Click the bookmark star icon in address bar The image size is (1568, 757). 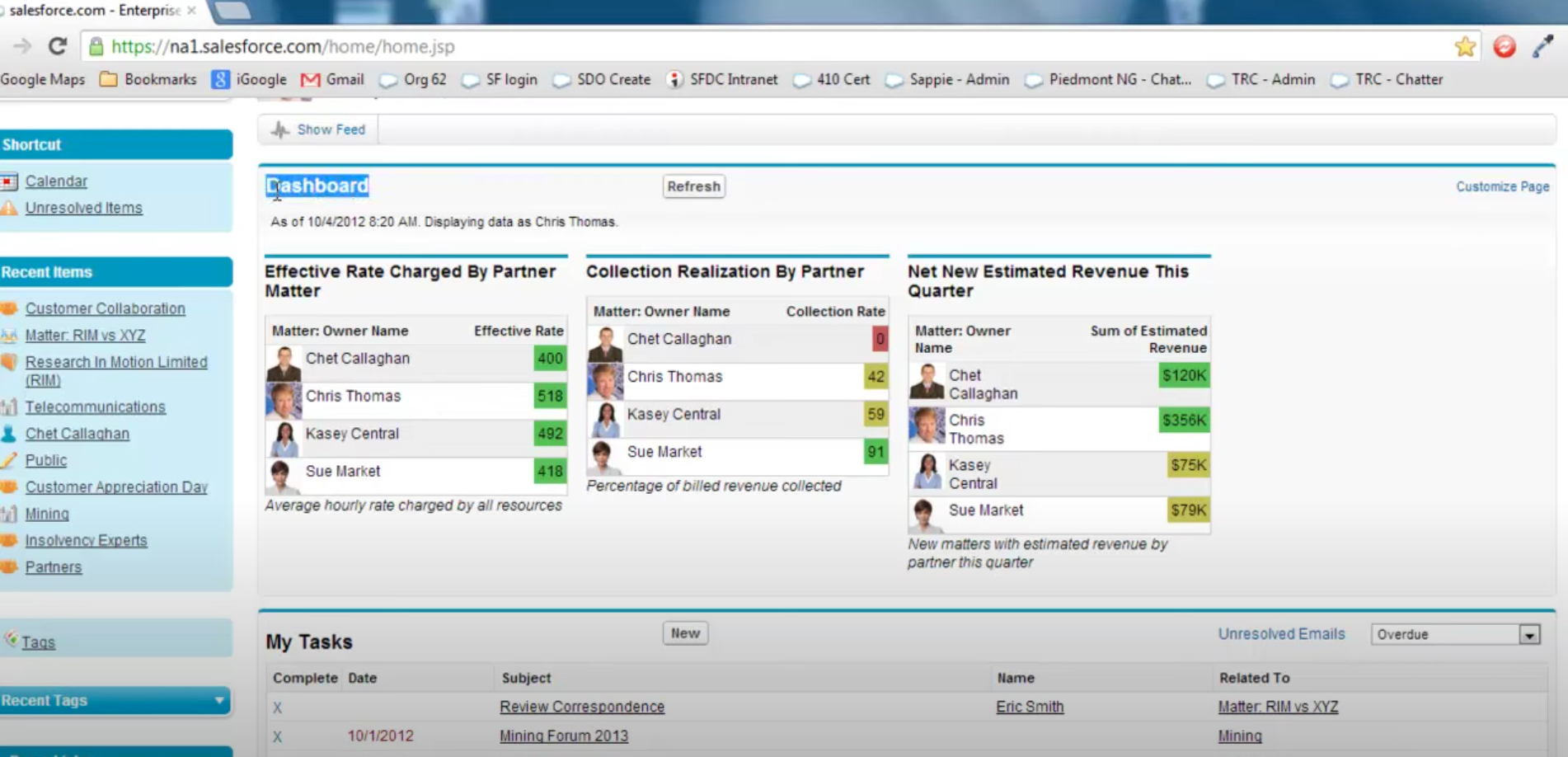(x=1465, y=46)
